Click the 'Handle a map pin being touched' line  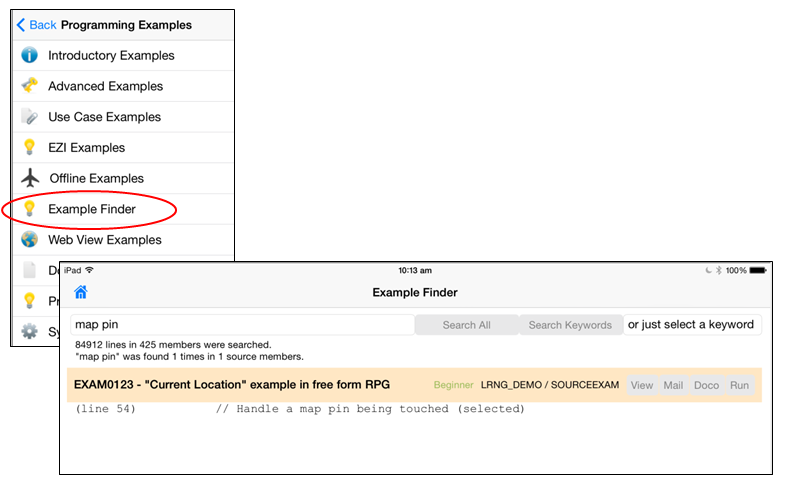(x=370, y=409)
